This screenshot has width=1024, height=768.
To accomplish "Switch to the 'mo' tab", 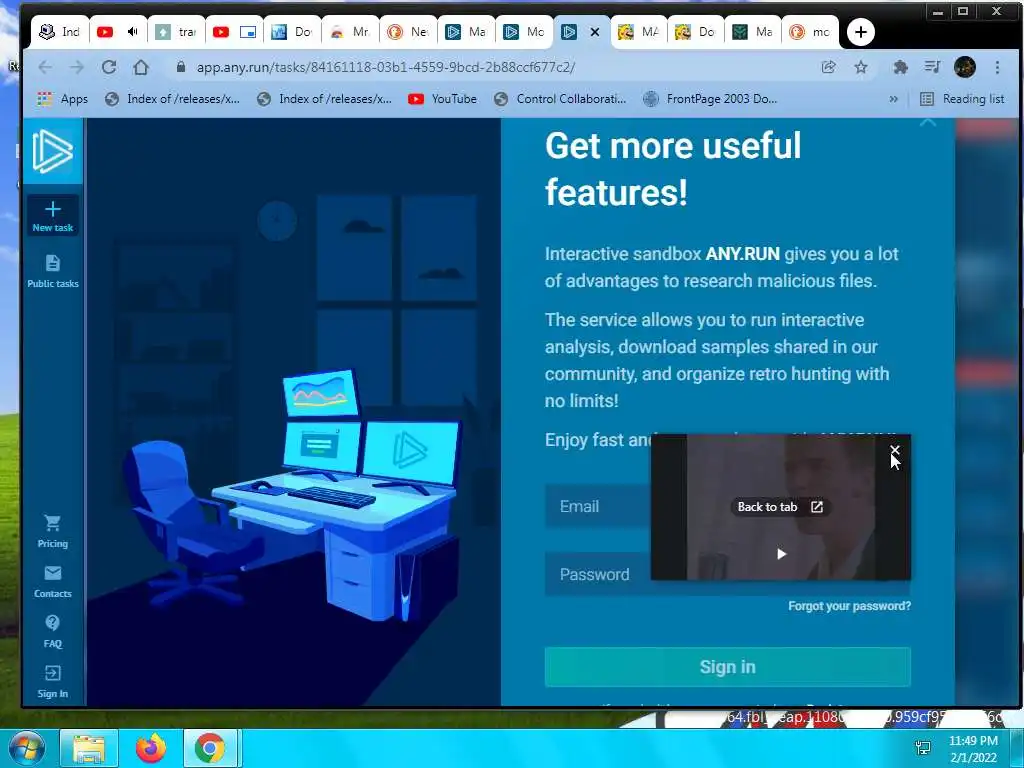I will [810, 32].
